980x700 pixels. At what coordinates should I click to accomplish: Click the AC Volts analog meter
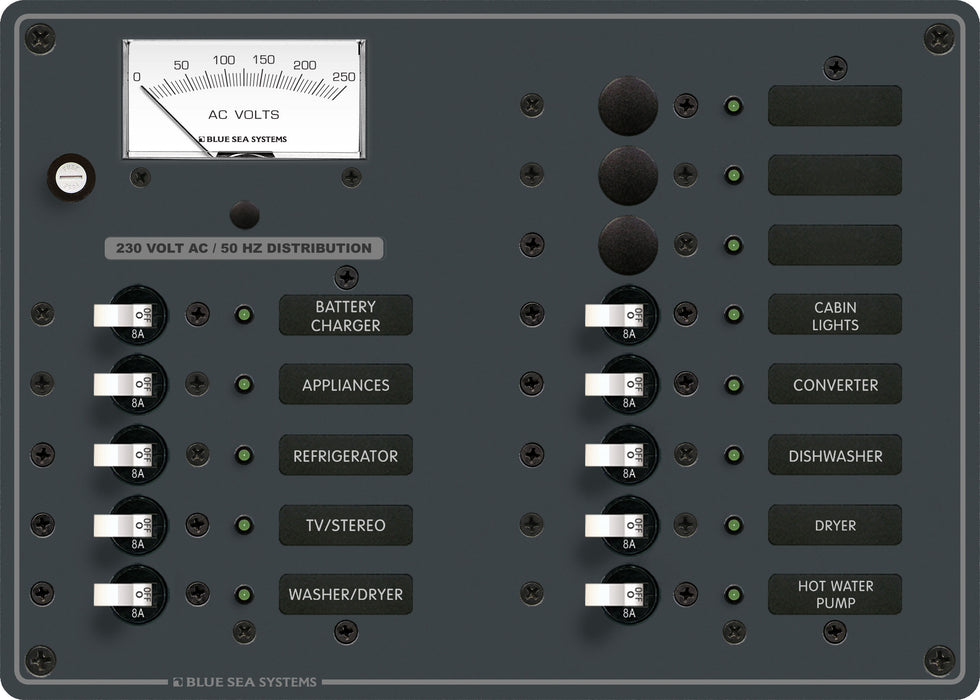coord(244,99)
